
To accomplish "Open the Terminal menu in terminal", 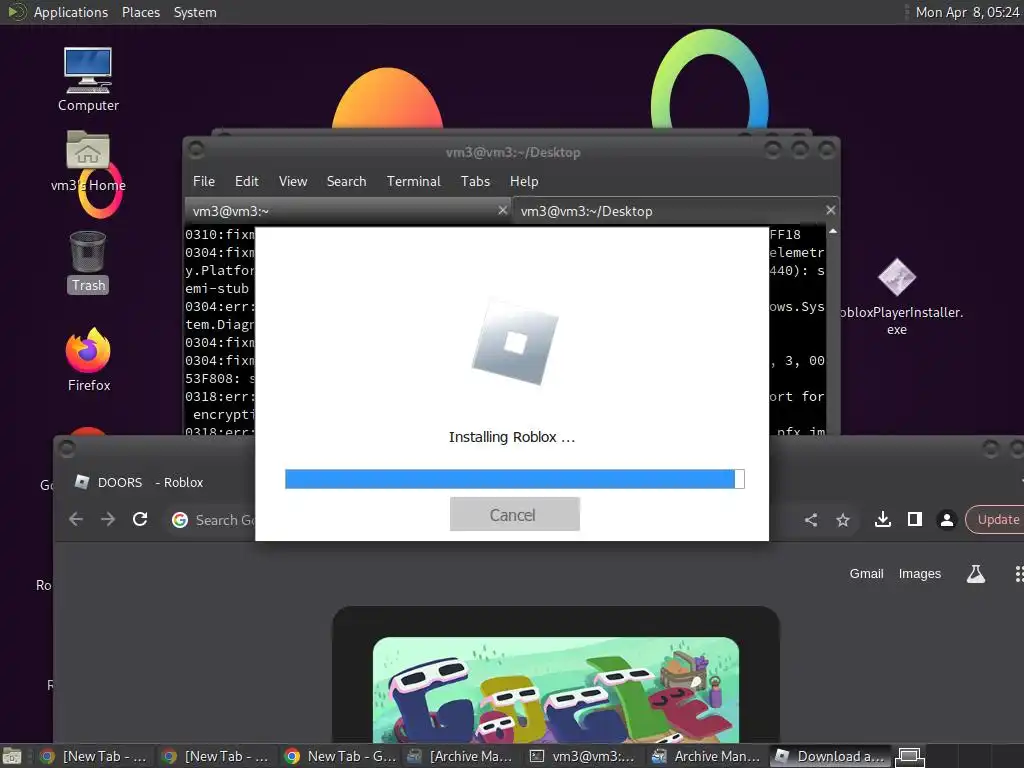I will click(413, 182).
